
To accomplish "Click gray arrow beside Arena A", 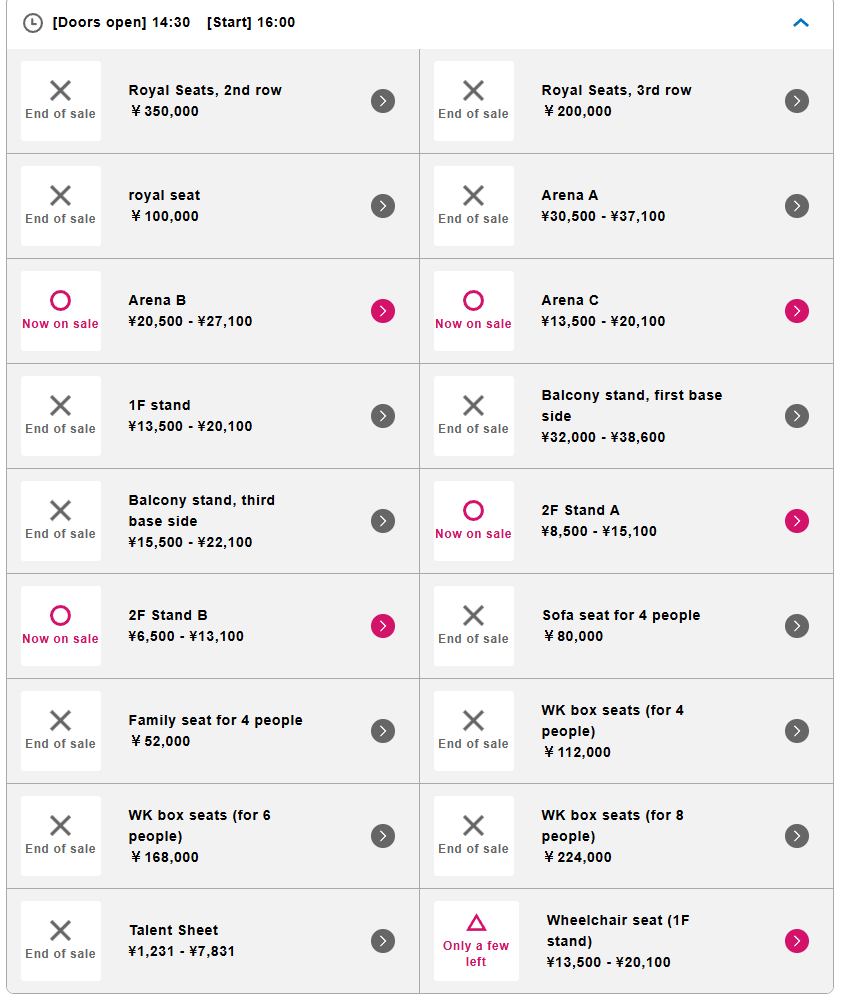I will 796,206.
